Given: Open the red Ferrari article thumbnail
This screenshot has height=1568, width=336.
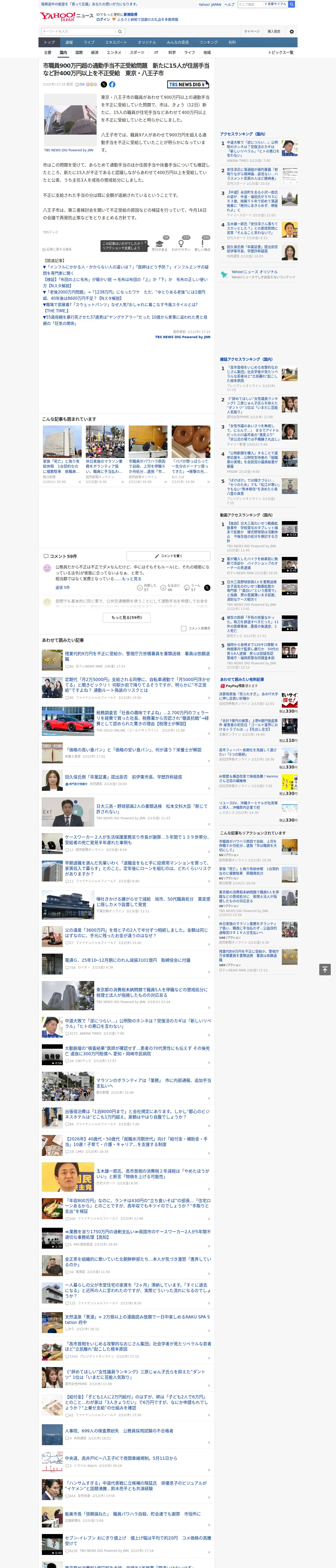Looking at the screenshot, I should [68, 721].
